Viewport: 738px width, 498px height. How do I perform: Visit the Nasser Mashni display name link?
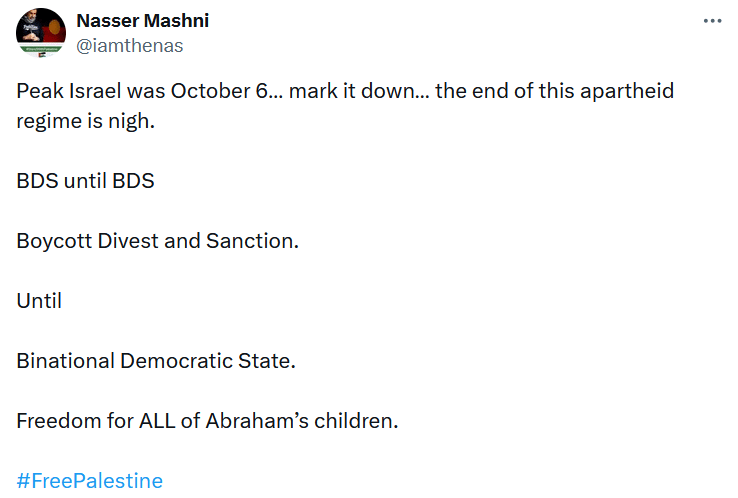pyautogui.click(x=143, y=21)
